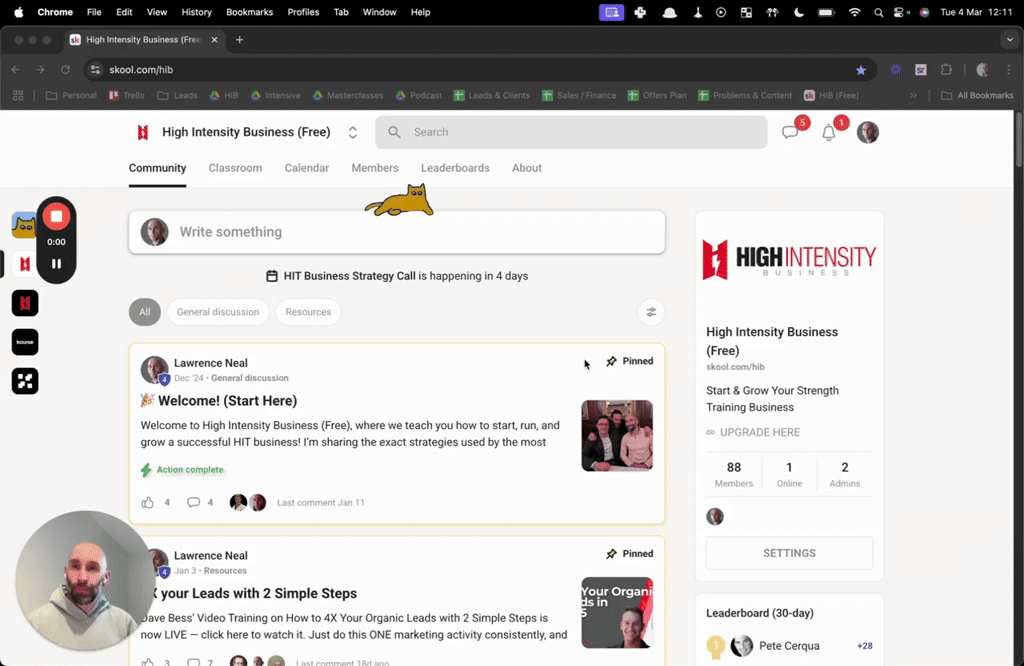Open macOS Spotlight search icon

(878, 12)
